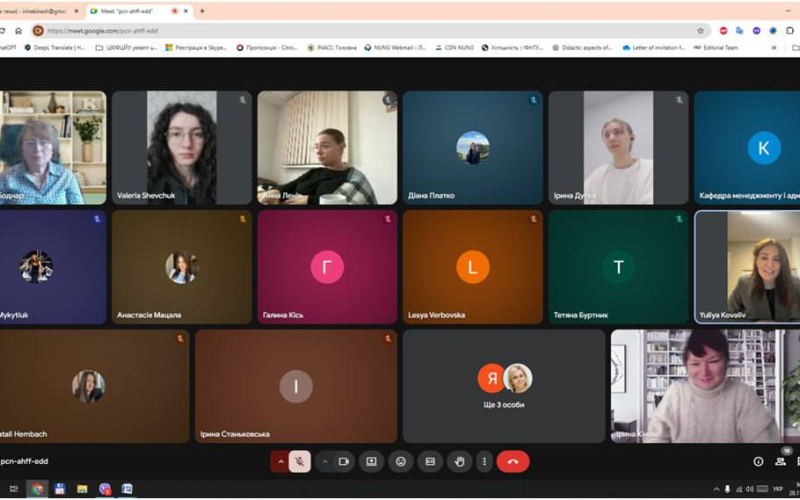The image size is (800, 500).
Task: Switch to the Meet 'pcn-ahff-edd' browser tab
Action: pyautogui.click(x=130, y=11)
